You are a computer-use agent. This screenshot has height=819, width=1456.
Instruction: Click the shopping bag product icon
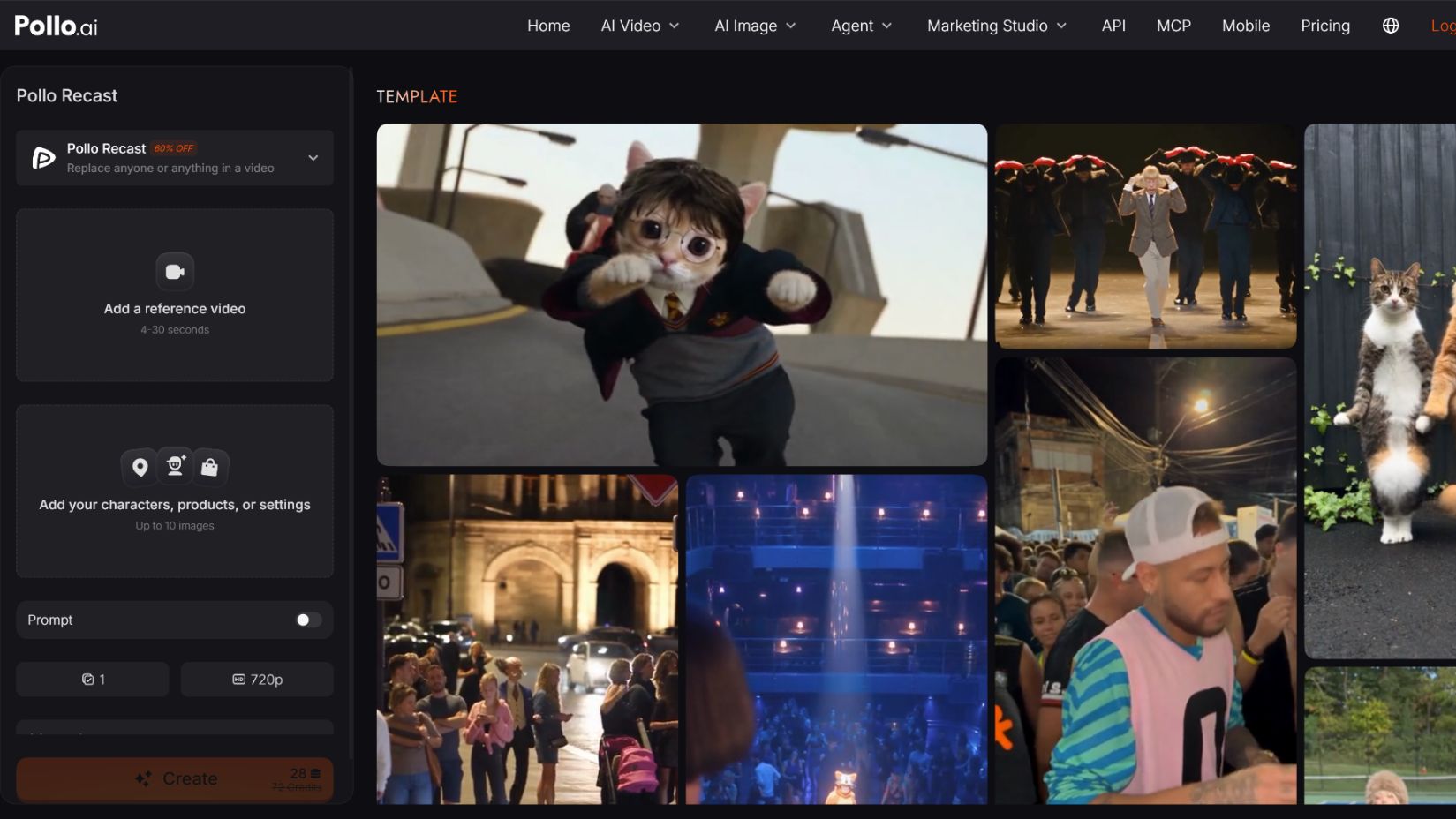click(210, 467)
